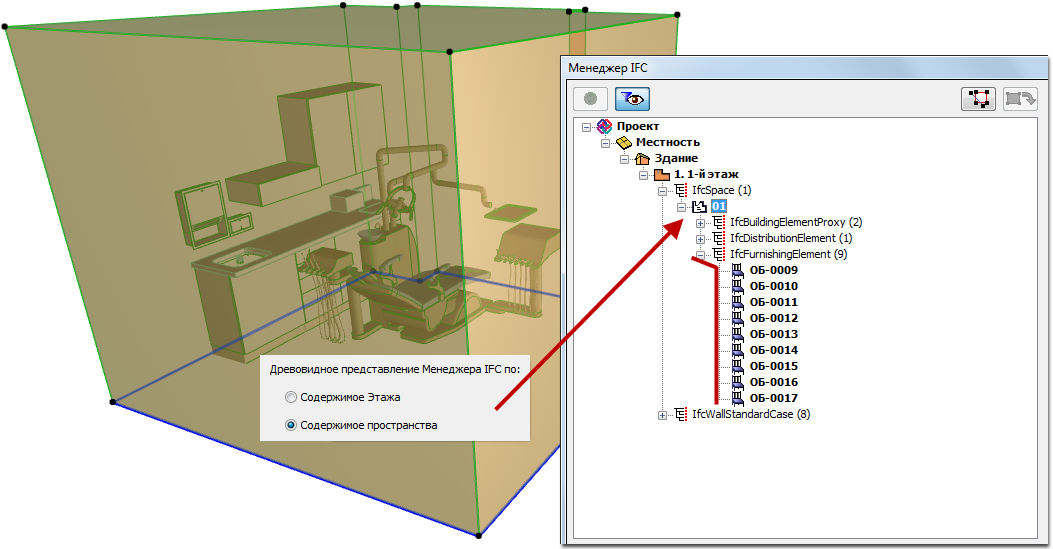Click the IfcFurnishingElement group icon

719,254
